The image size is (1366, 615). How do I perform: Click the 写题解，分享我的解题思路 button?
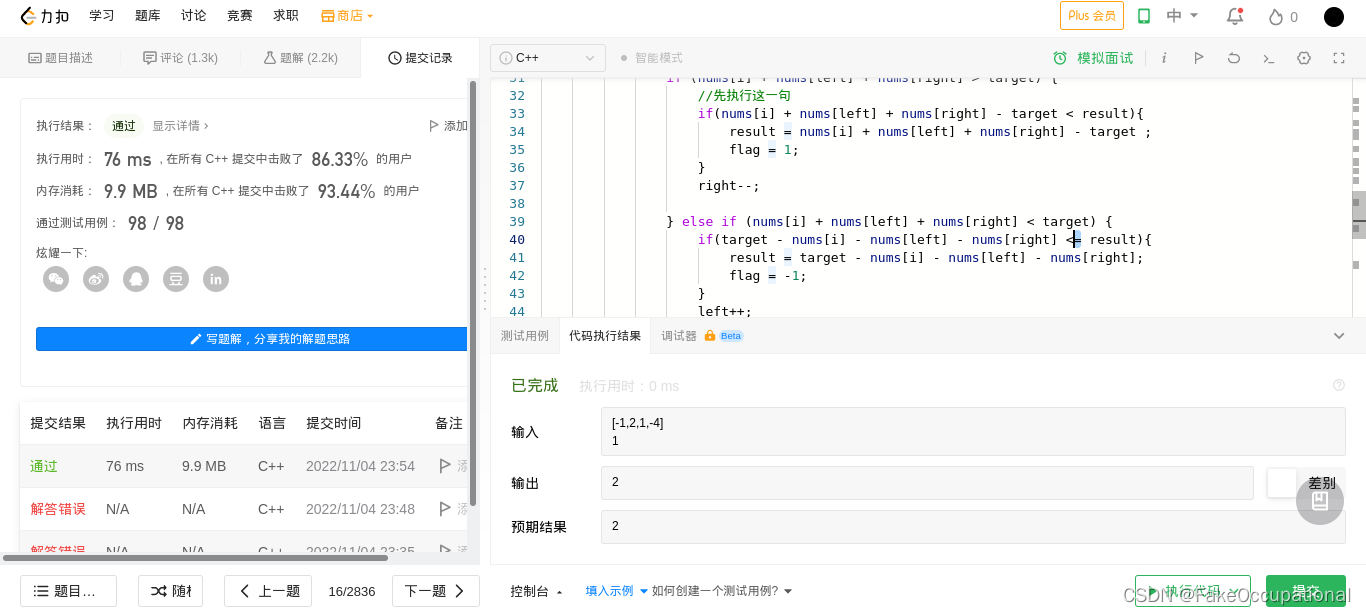(250, 338)
